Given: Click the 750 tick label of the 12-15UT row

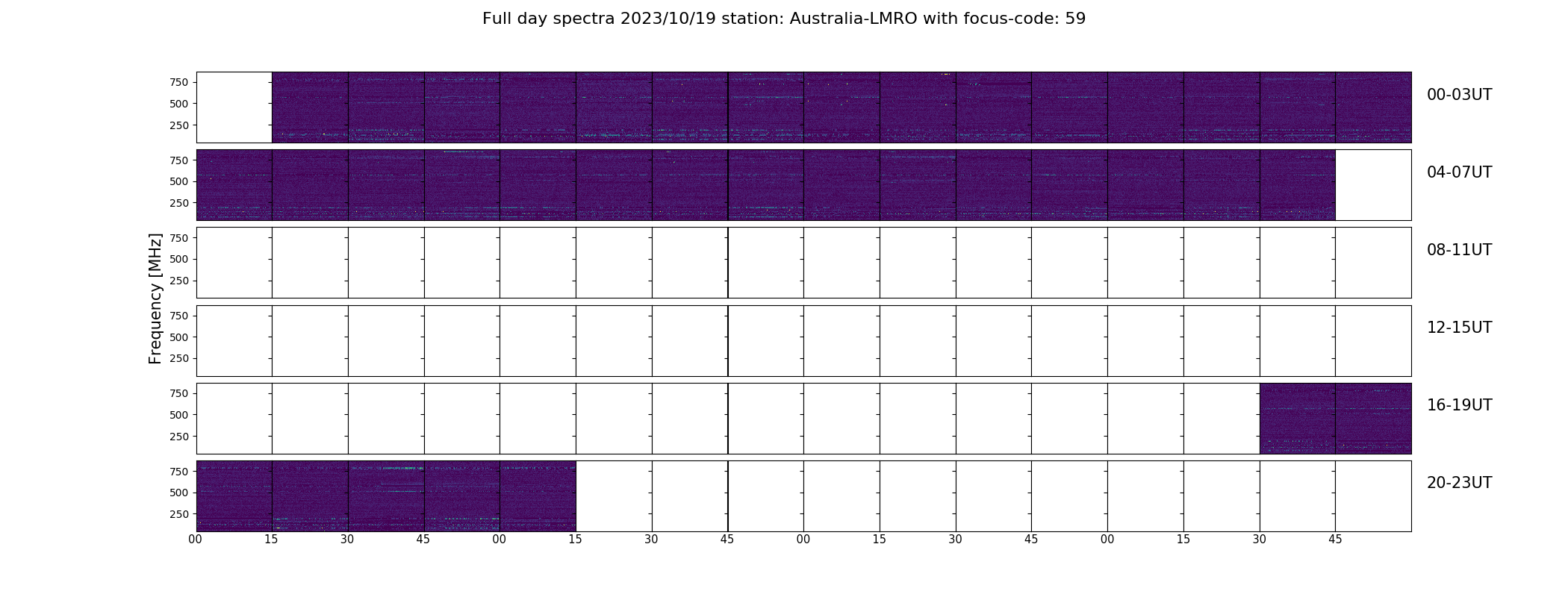Looking at the screenshot, I should click(178, 316).
